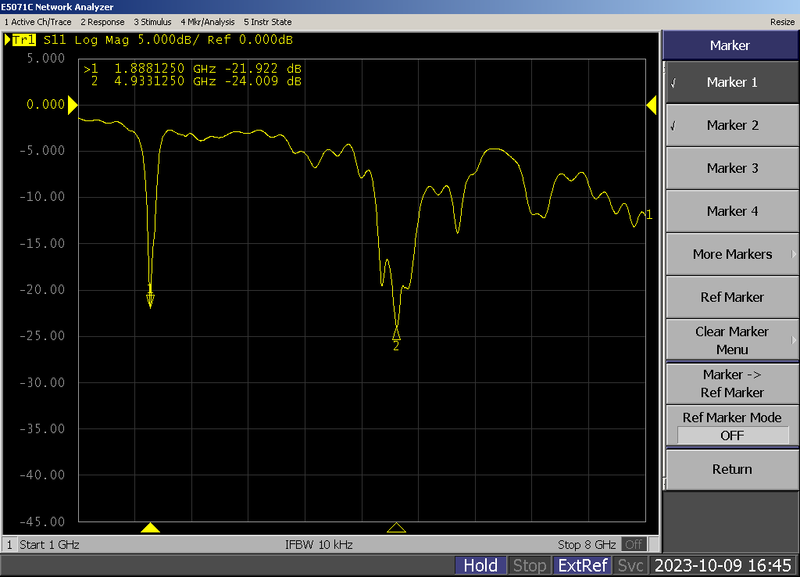The image size is (800, 577).
Task: Open the Response menu
Action: 101,21
